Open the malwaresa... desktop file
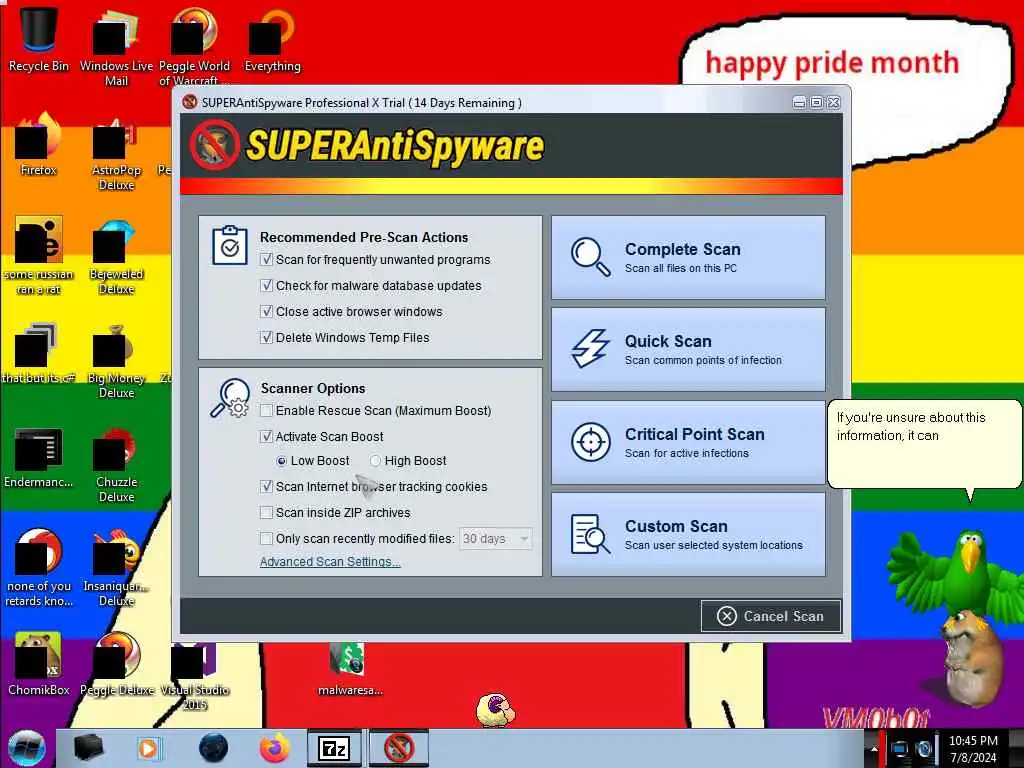The image size is (1024, 768). pyautogui.click(x=350, y=669)
